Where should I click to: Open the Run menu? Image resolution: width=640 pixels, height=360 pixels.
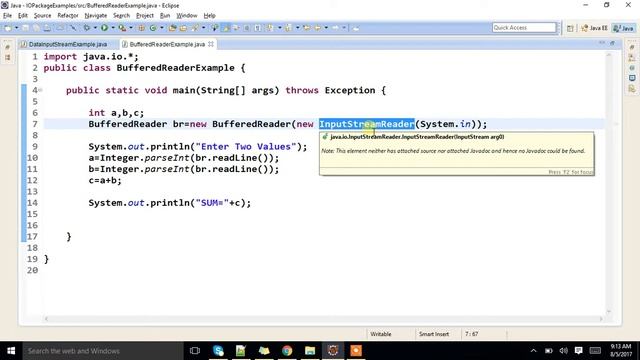coord(165,16)
